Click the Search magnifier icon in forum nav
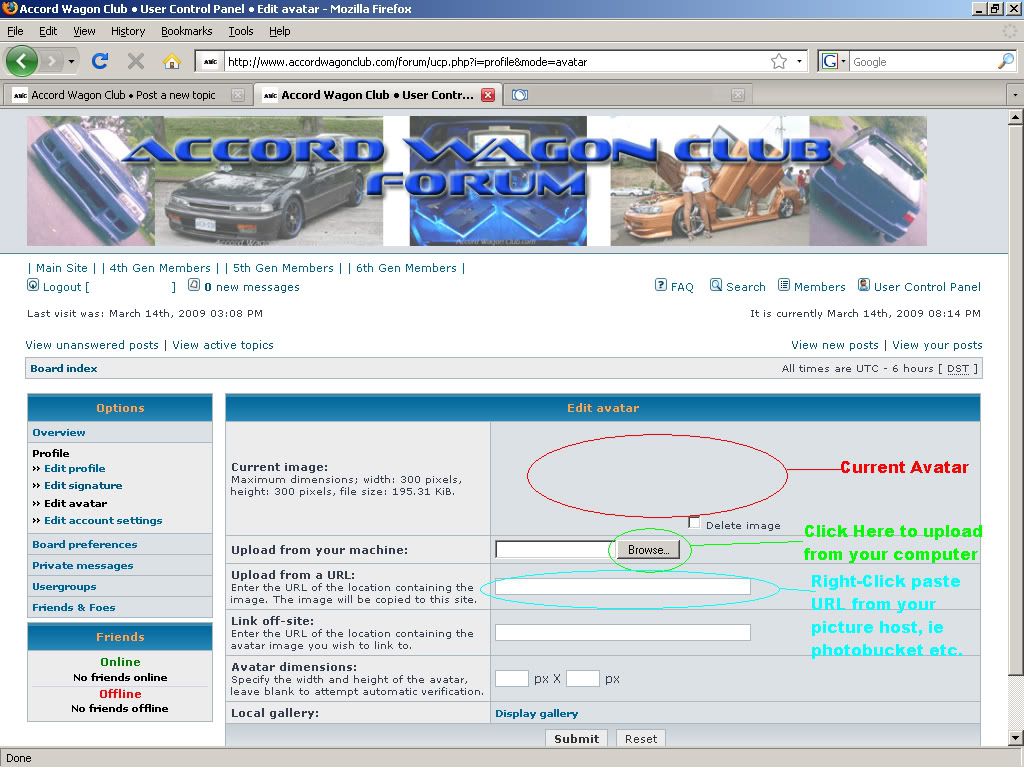The width and height of the screenshot is (1024, 768). coord(716,285)
